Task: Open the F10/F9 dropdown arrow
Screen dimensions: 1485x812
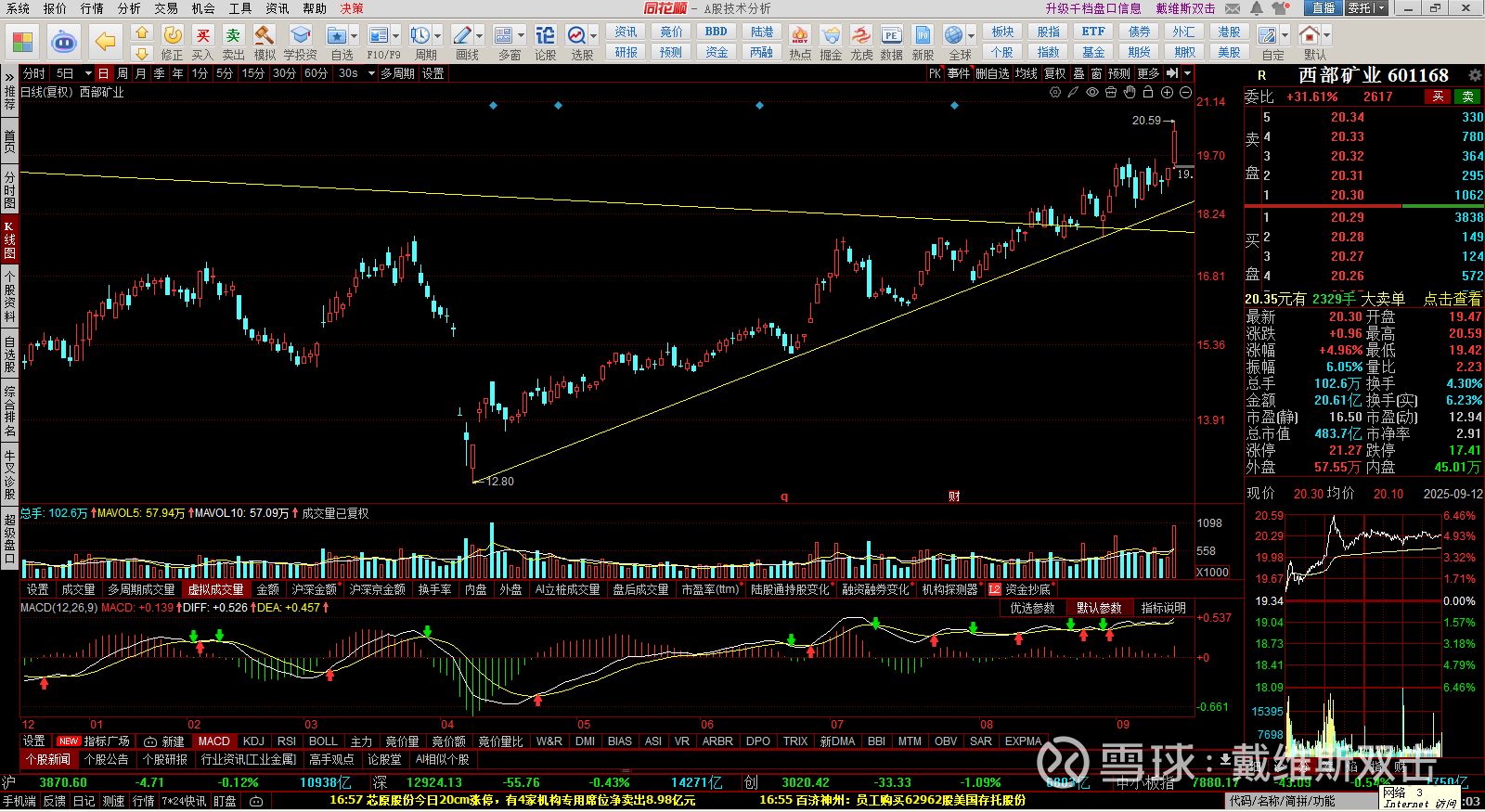Action: [x=396, y=36]
